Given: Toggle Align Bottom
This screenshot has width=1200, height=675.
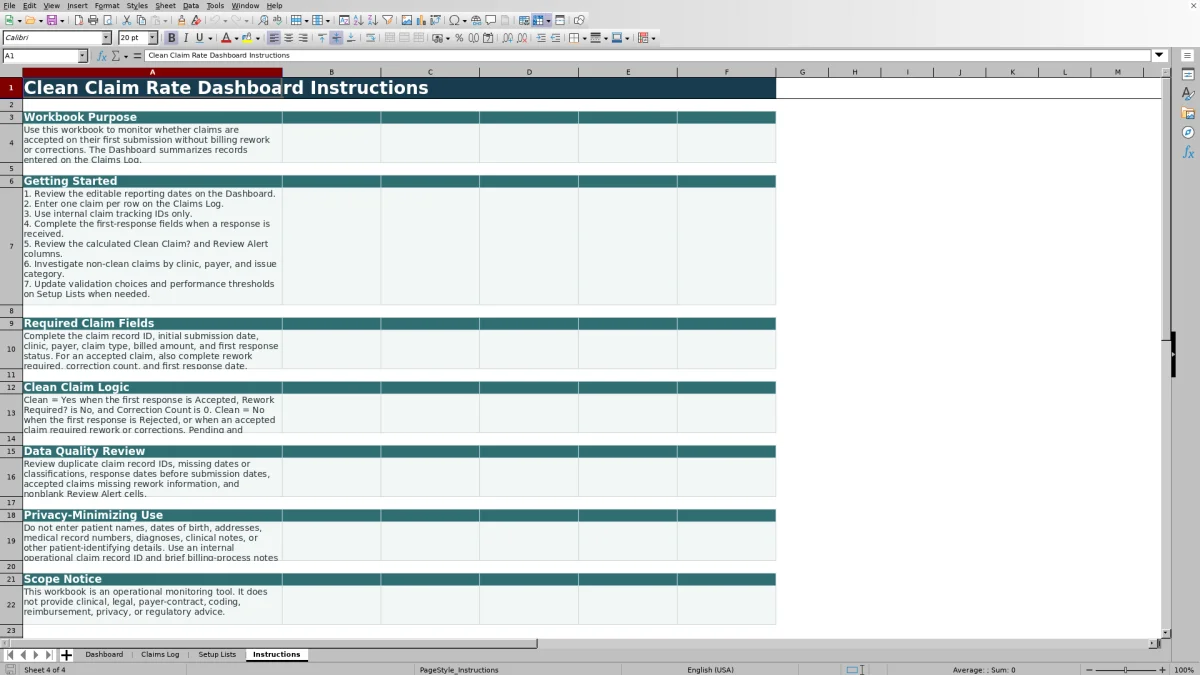Looking at the screenshot, I should point(351,38).
